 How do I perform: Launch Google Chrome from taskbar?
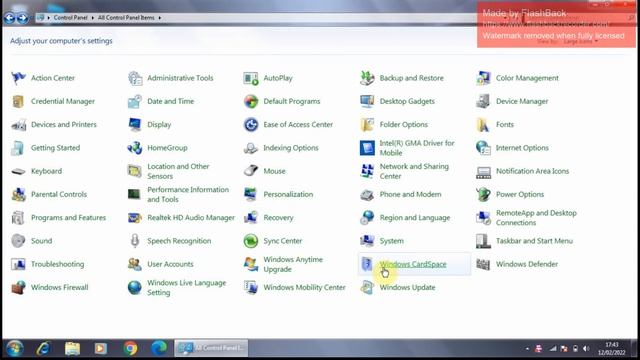point(130,349)
